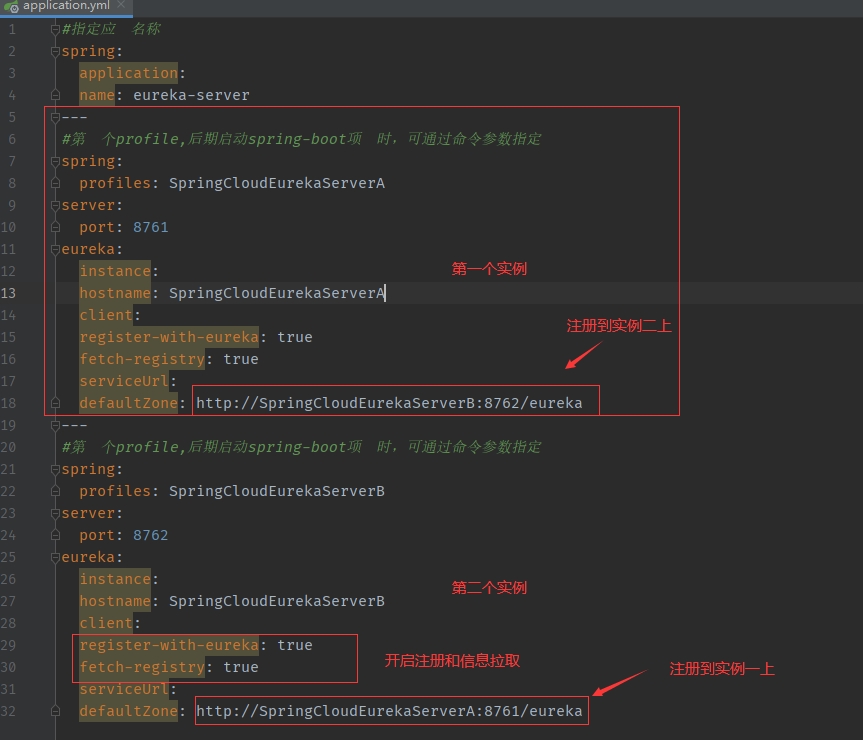Screen dimensions: 863x740
Task: Close the application.yml tab
Action: tap(121, 5)
